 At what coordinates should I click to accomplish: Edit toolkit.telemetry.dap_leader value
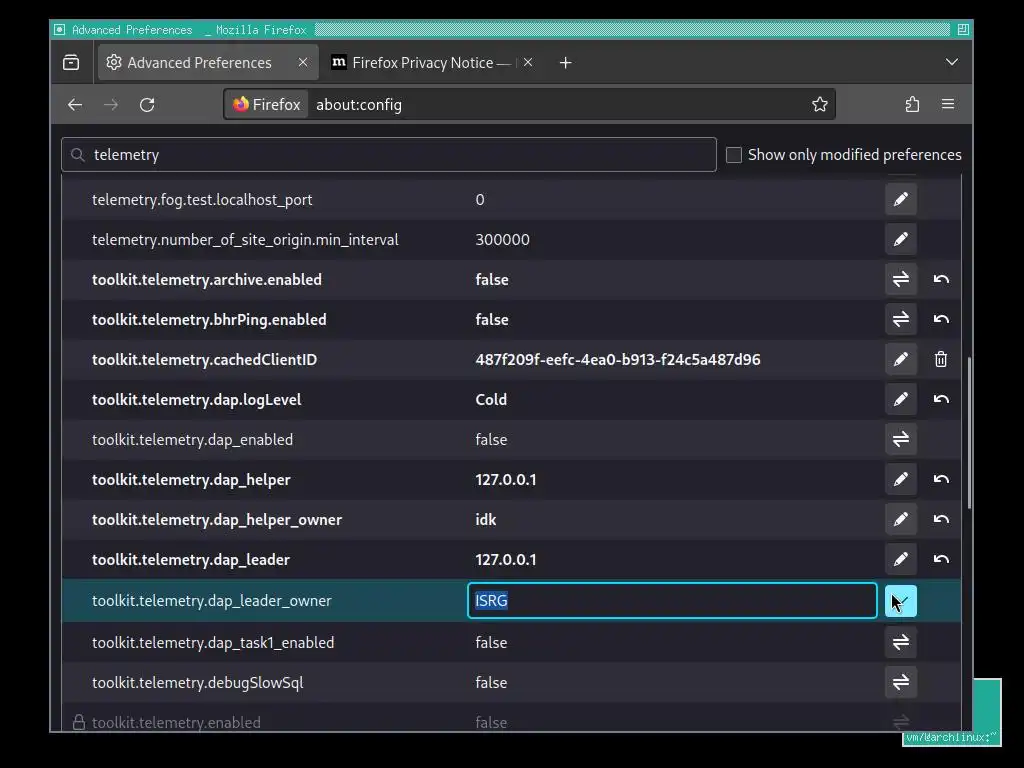pyautogui.click(x=901, y=559)
